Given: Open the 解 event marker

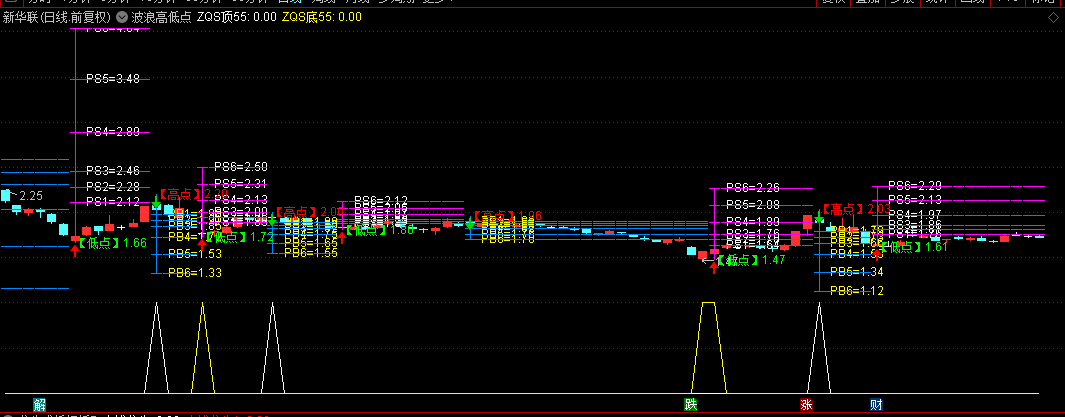Looking at the screenshot, I should tap(39, 405).
